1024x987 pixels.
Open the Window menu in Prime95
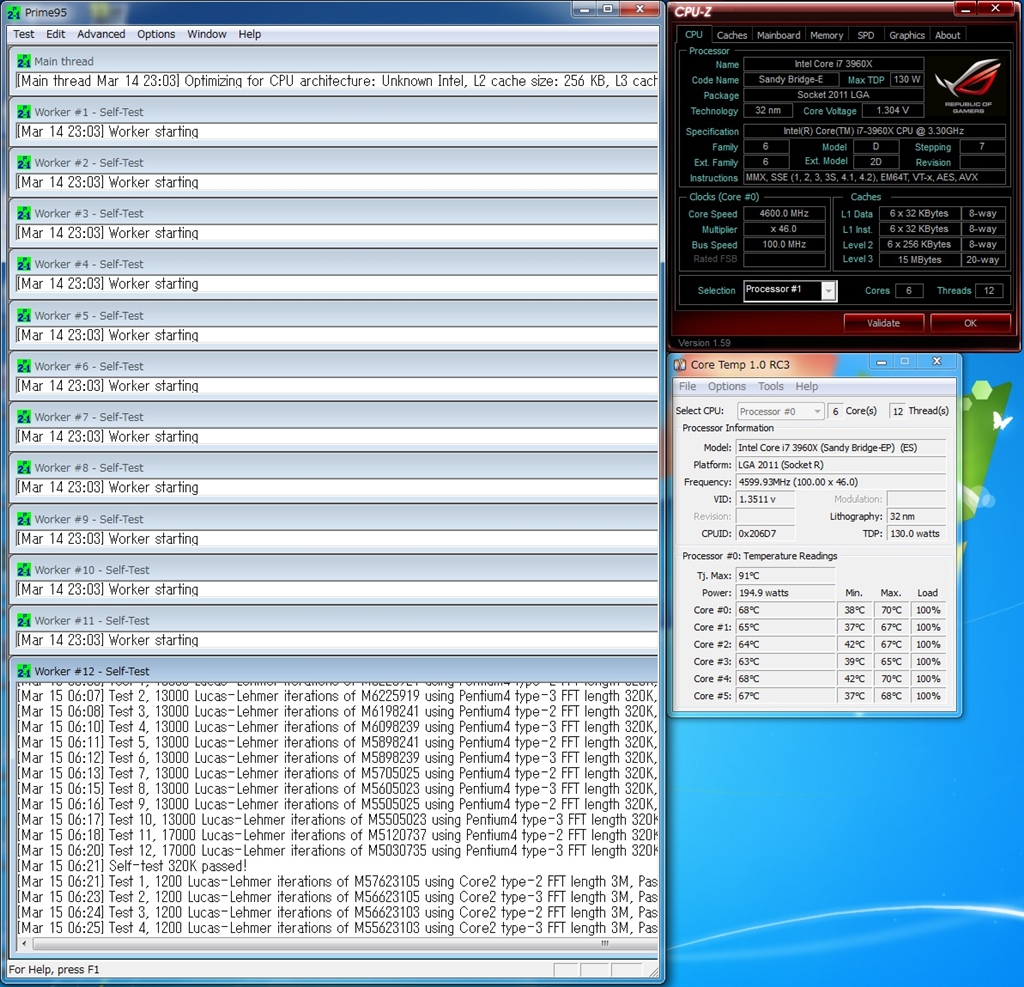(207, 34)
